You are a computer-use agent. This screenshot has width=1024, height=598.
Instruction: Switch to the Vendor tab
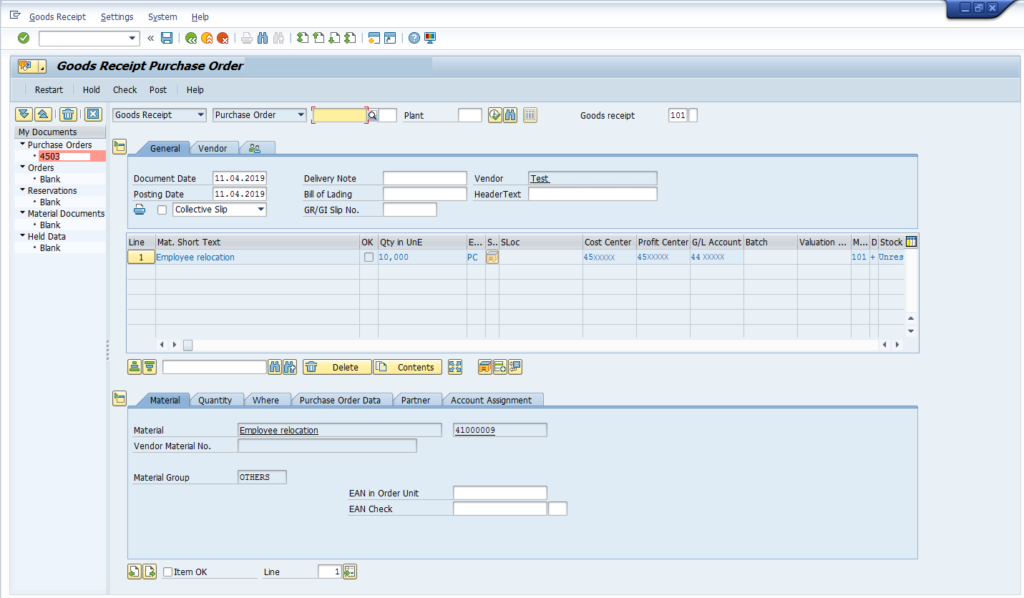(x=212, y=148)
